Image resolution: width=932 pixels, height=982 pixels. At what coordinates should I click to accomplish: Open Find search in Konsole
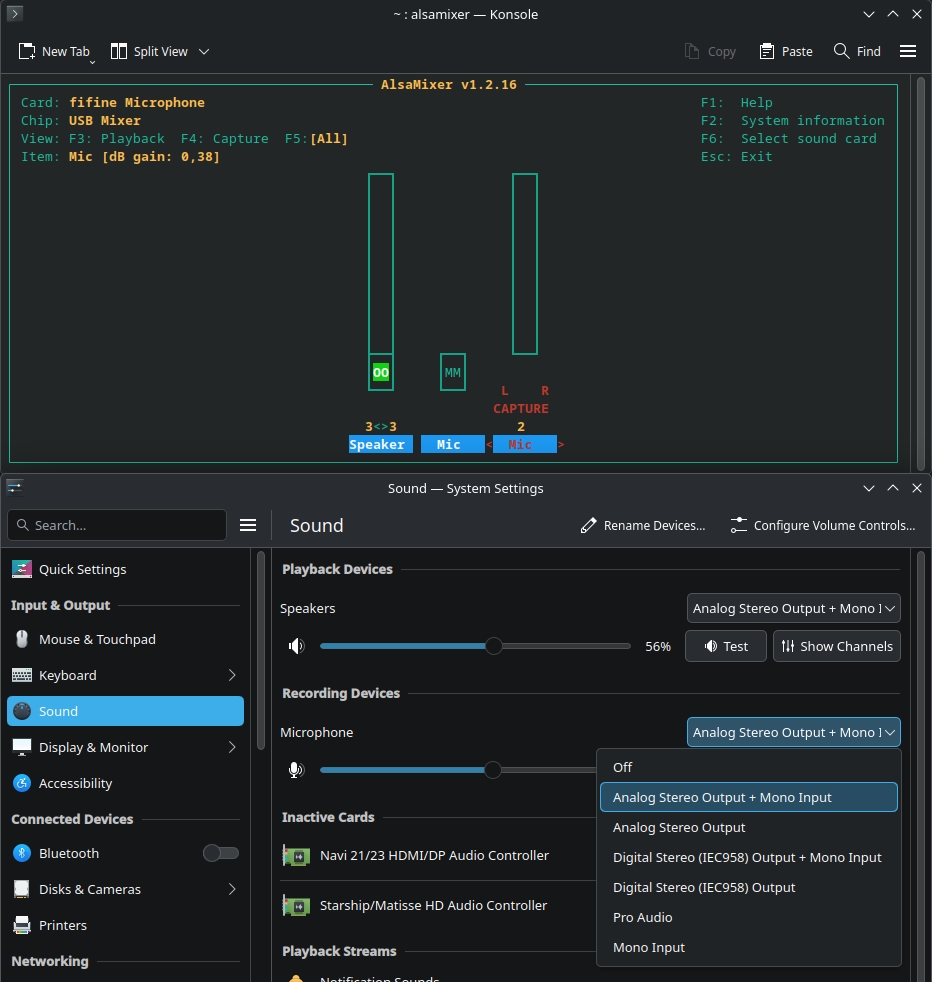click(x=857, y=51)
